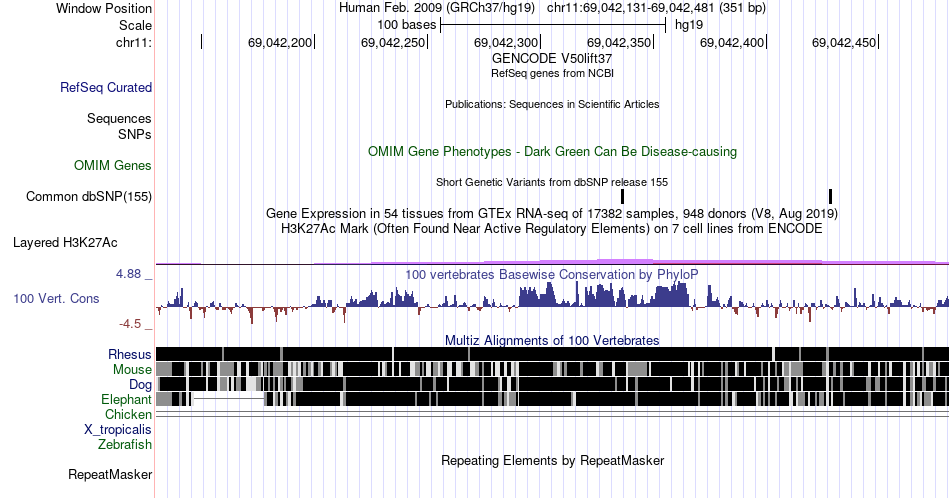Click the 100 vertebrates Basewise Conservation title

click(x=552, y=274)
